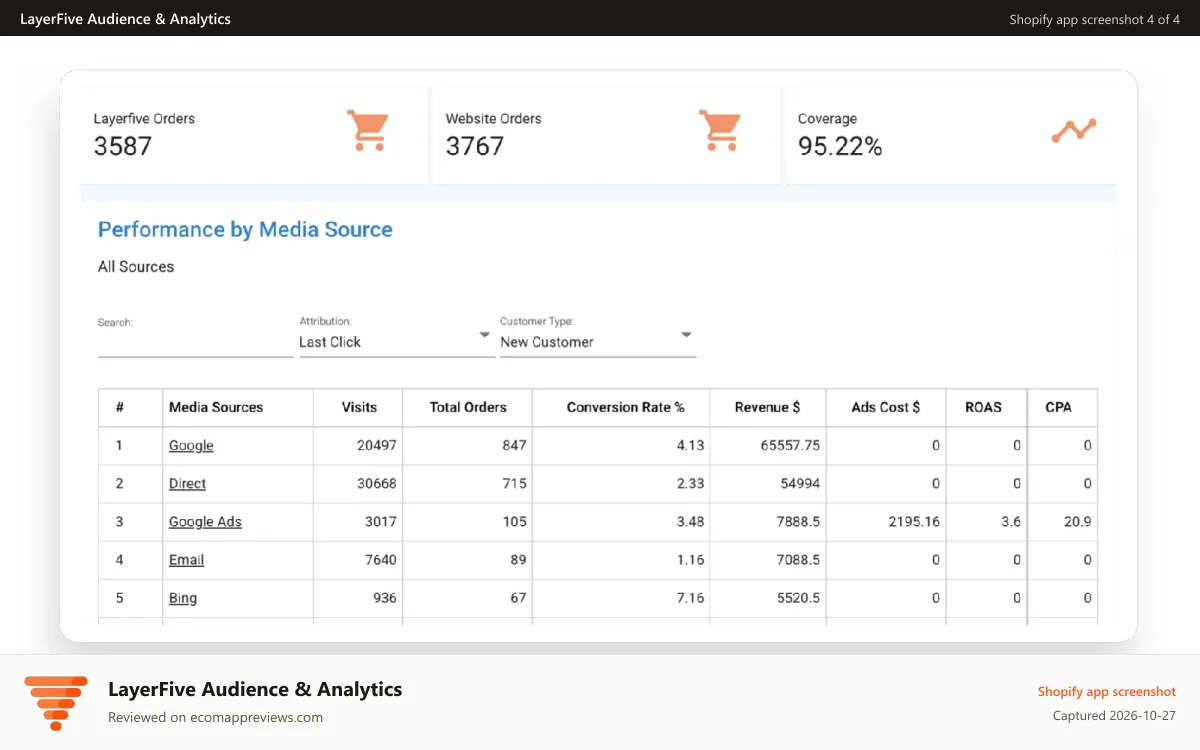Open the Direct media source link

pos(187,484)
